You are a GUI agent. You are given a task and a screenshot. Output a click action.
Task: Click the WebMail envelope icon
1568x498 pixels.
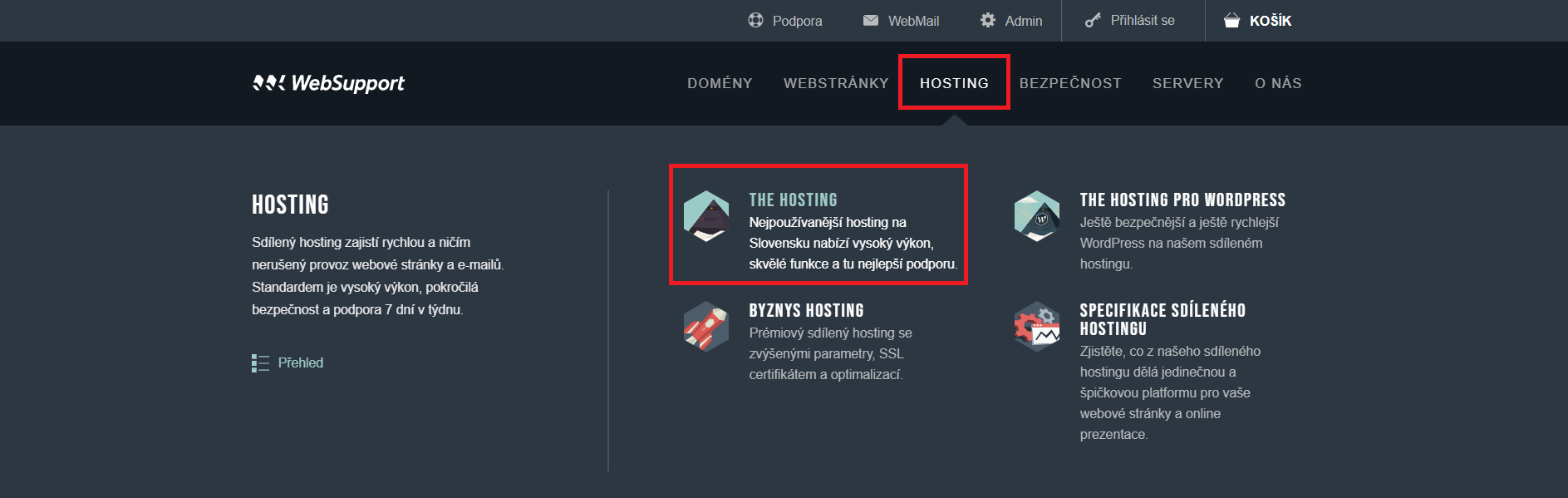pos(871,20)
